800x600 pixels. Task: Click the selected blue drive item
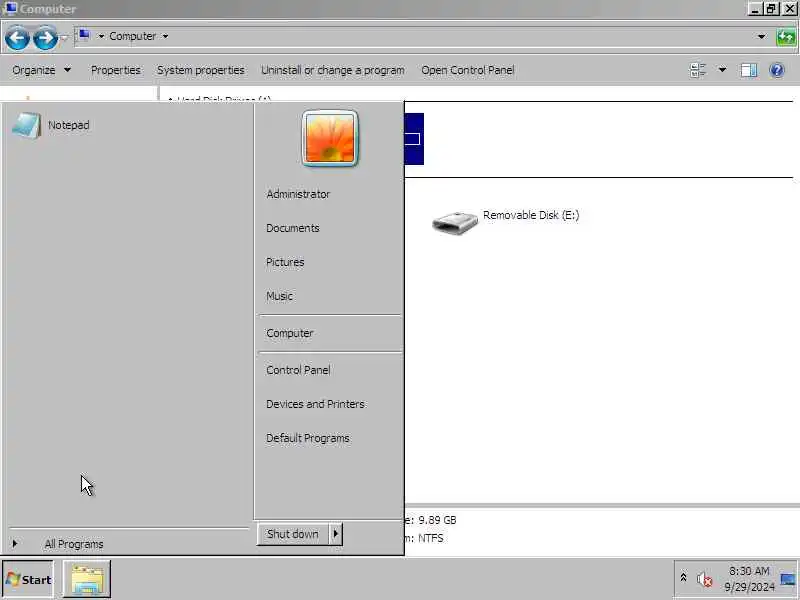pyautogui.click(x=414, y=139)
